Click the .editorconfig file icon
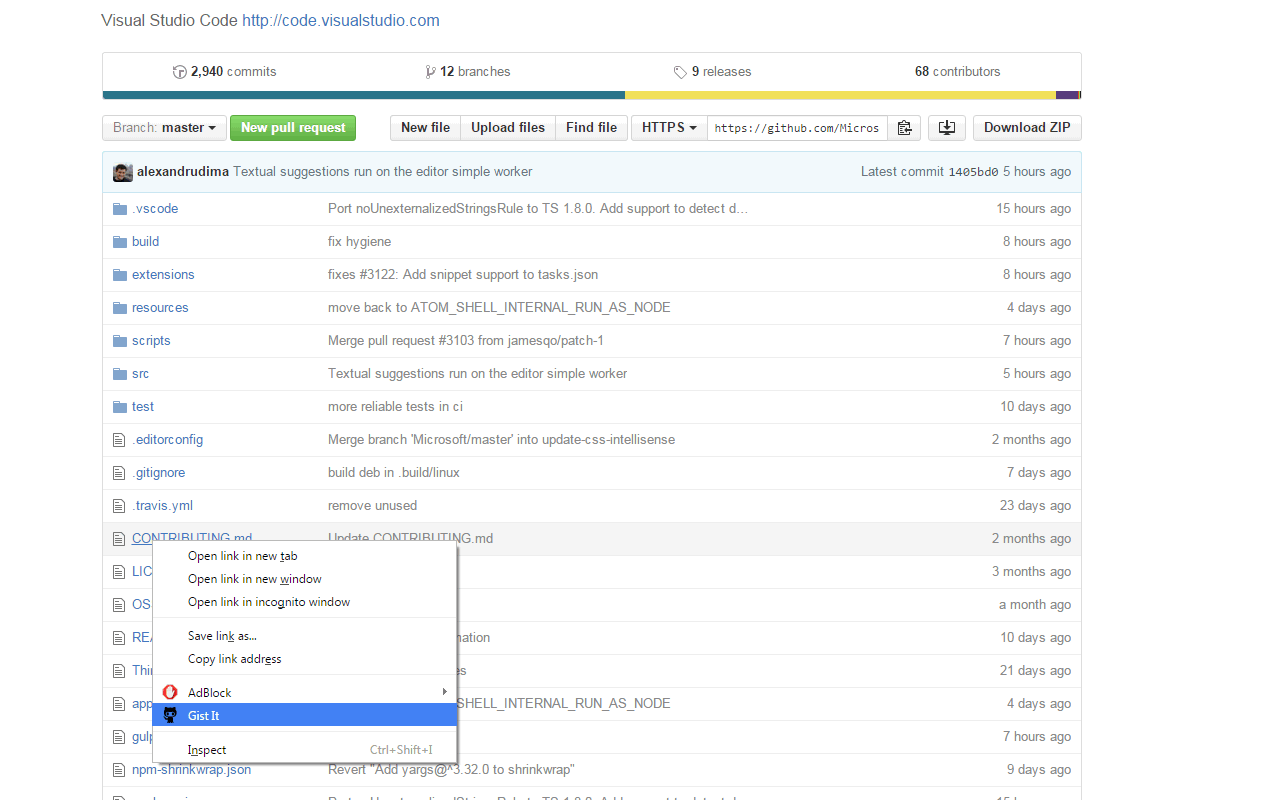 click(119, 440)
